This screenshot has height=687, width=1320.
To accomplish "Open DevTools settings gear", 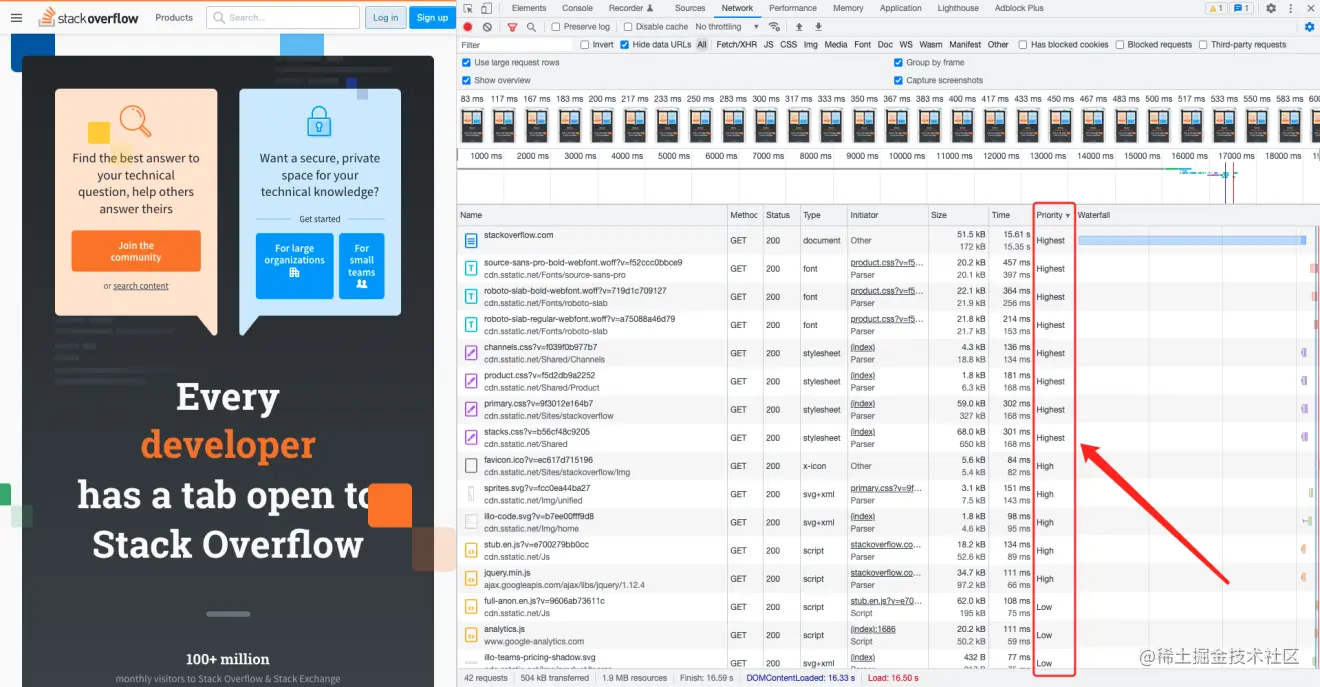I will tap(1271, 8).
